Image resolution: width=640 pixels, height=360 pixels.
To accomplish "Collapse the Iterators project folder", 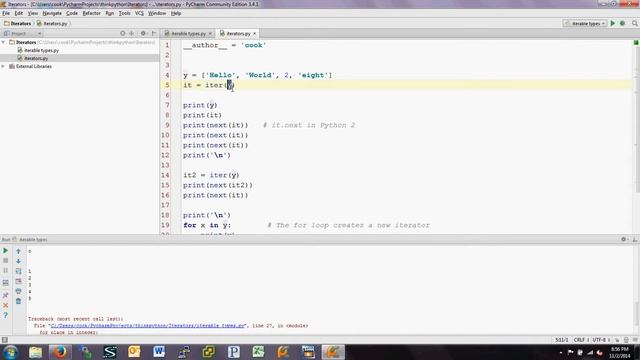I will click(4, 42).
